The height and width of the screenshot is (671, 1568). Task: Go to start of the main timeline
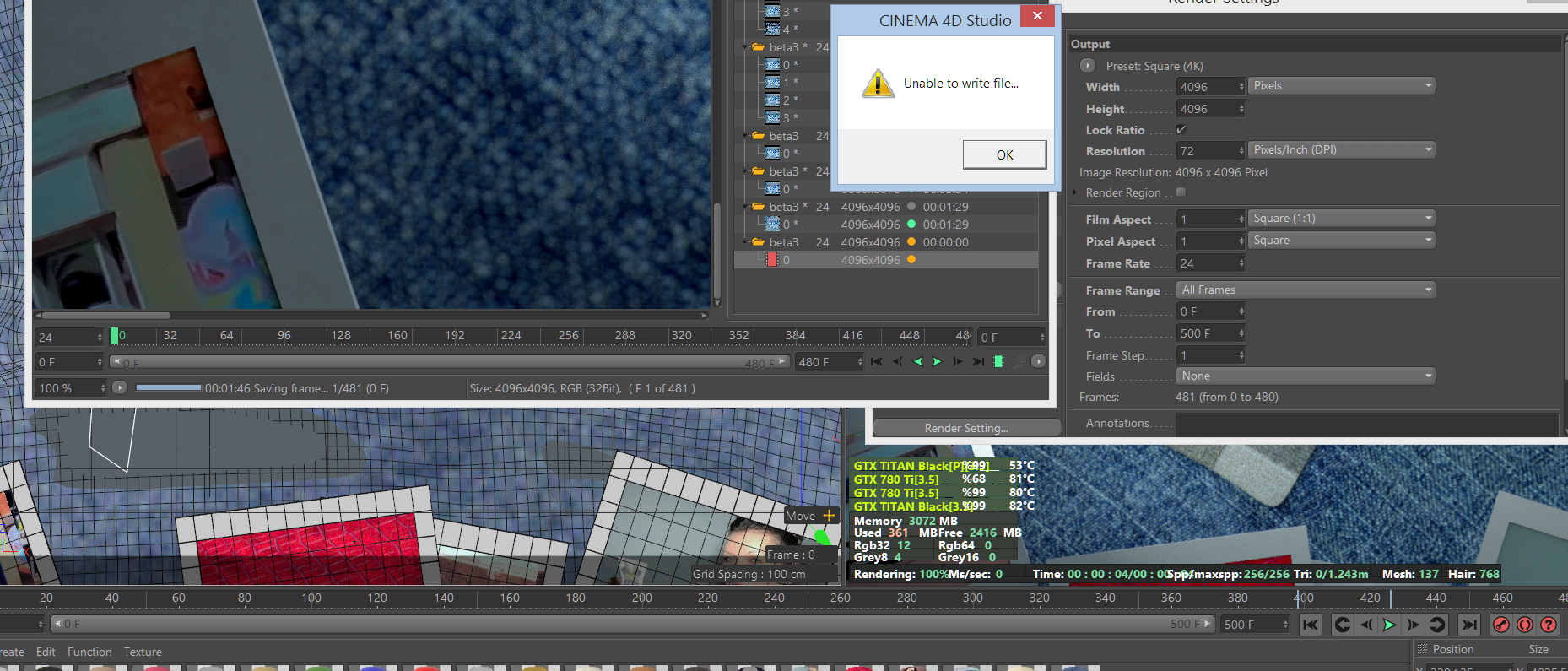tap(1310, 625)
